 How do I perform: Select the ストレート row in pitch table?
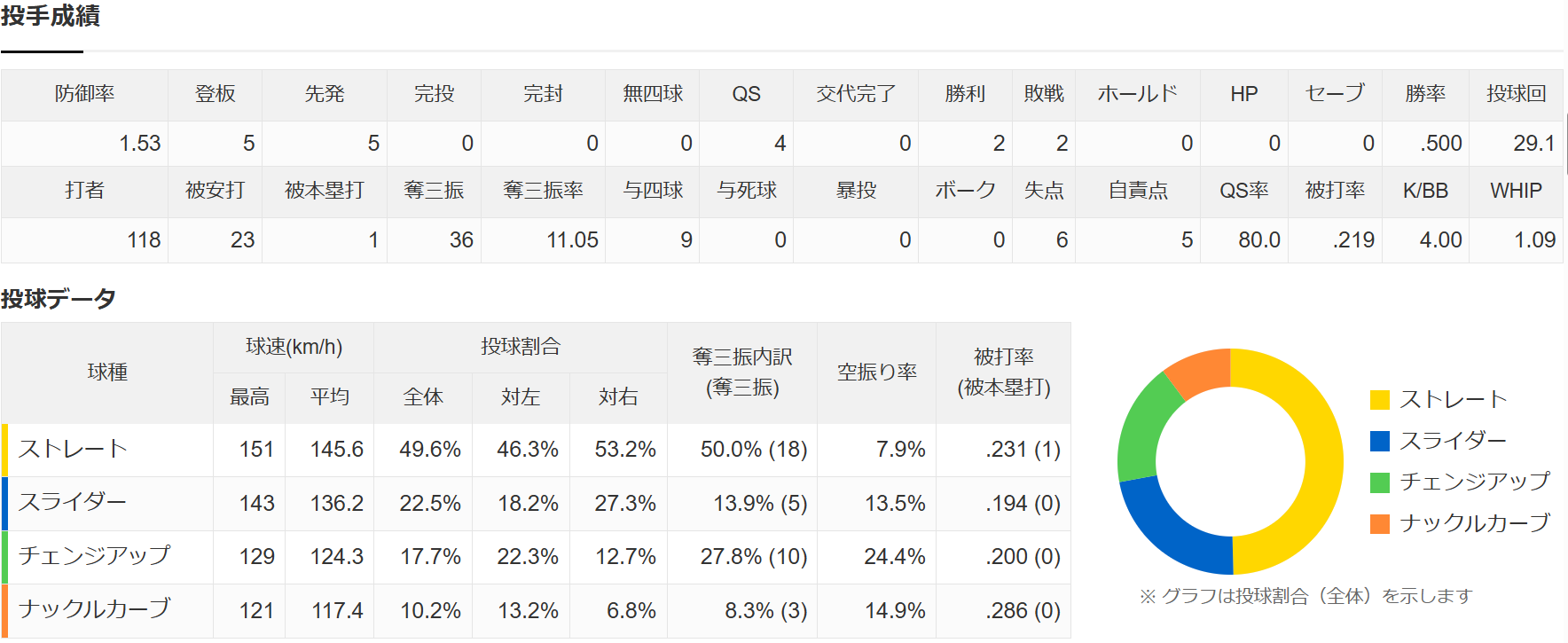tap(536, 450)
